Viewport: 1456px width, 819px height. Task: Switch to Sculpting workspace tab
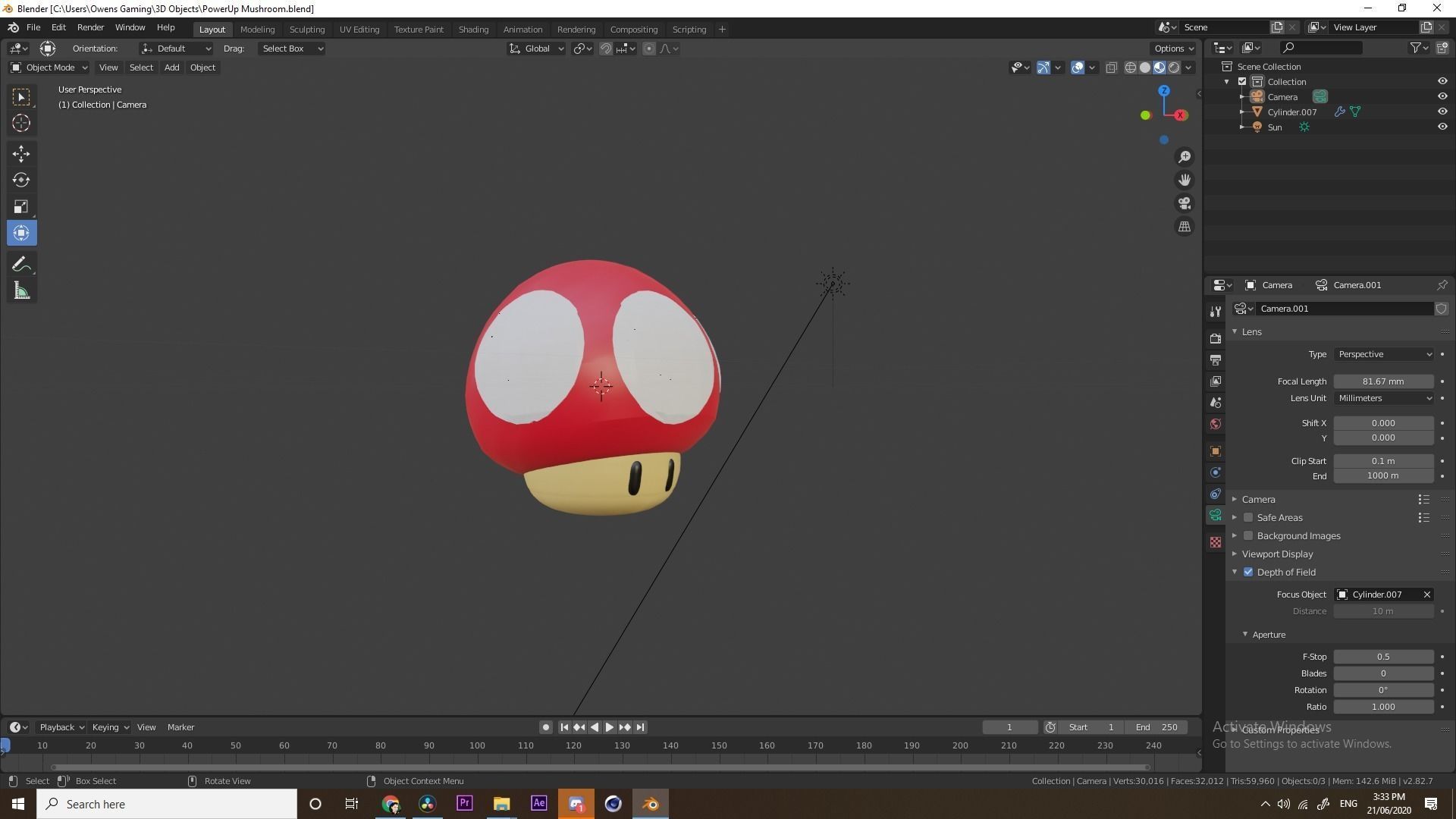pos(307,30)
